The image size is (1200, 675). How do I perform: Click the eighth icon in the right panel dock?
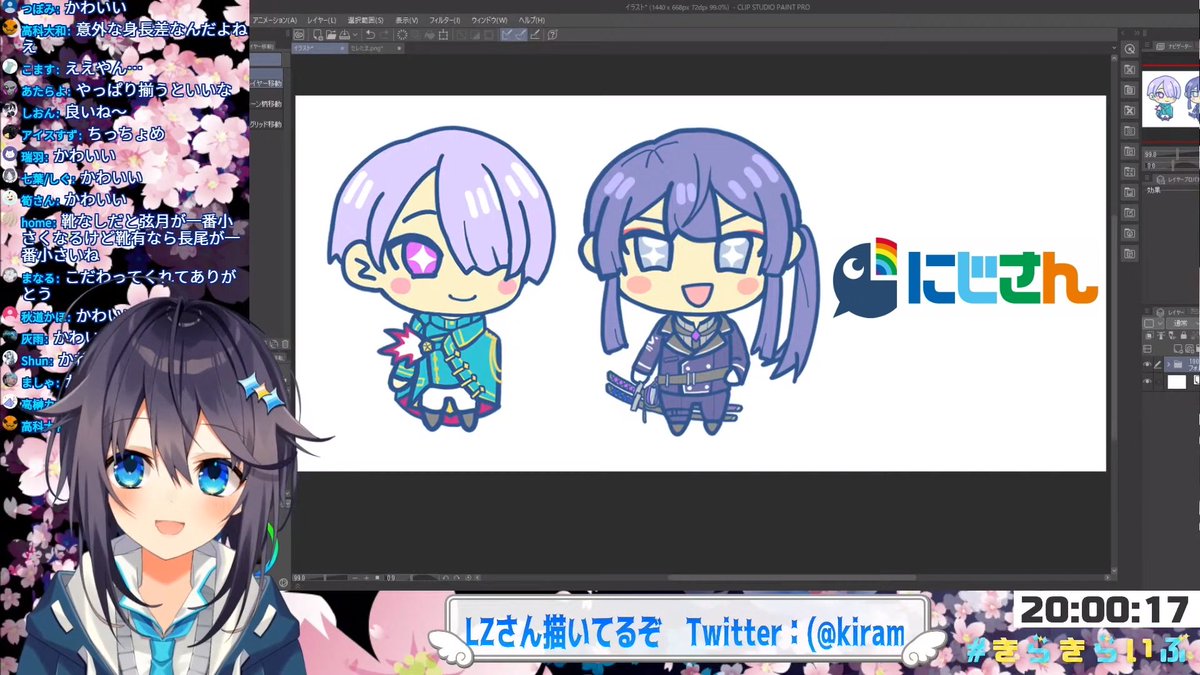(1130, 192)
